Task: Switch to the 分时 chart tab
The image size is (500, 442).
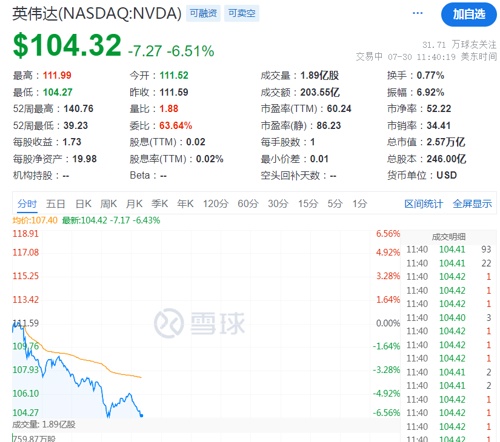Action: [27, 204]
